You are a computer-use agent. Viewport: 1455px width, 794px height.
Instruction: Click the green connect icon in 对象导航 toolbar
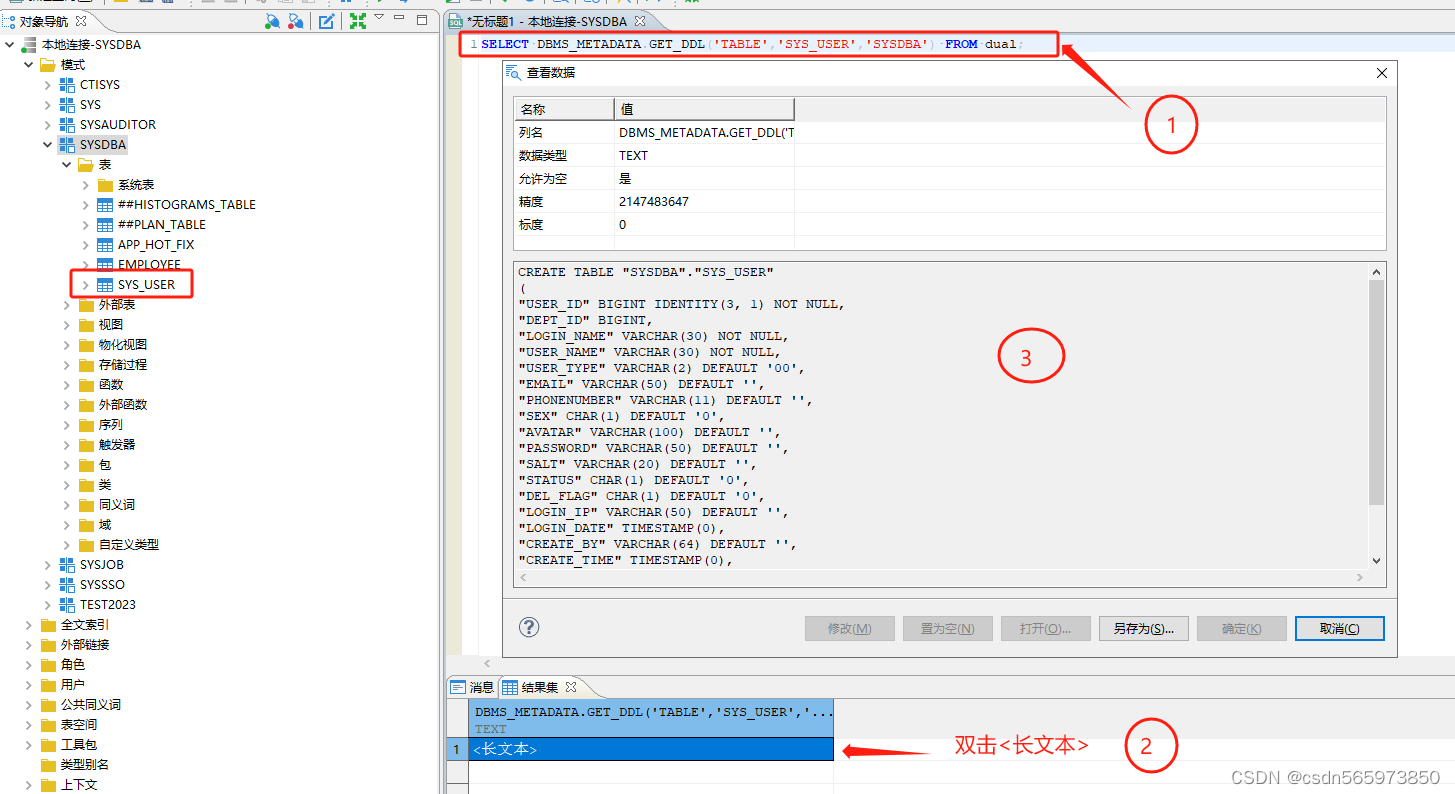pyautogui.click(x=272, y=19)
